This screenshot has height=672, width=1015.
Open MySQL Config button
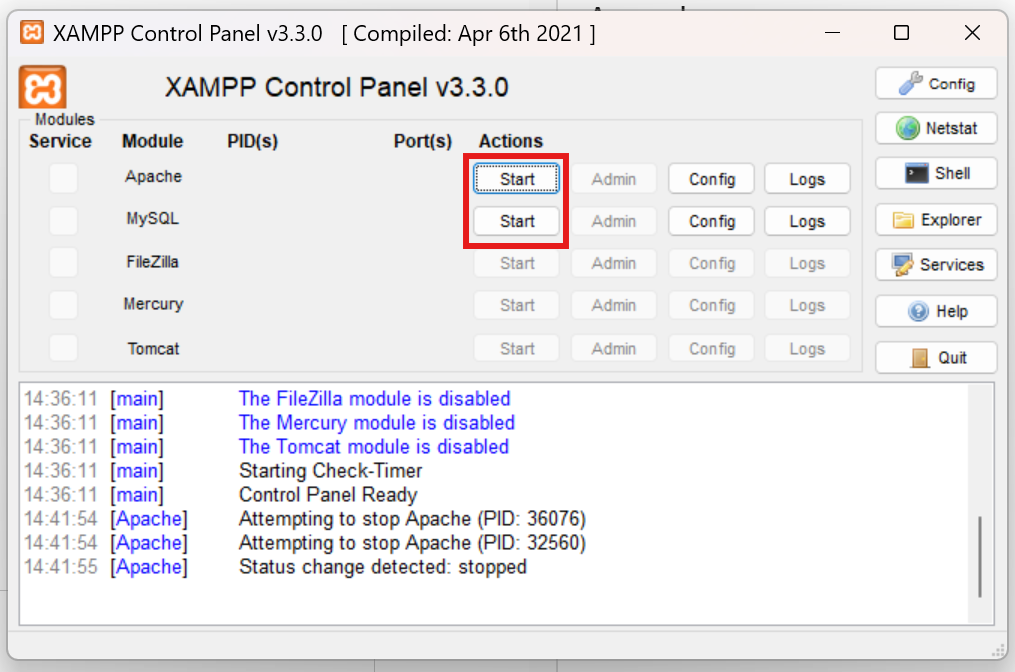point(711,221)
